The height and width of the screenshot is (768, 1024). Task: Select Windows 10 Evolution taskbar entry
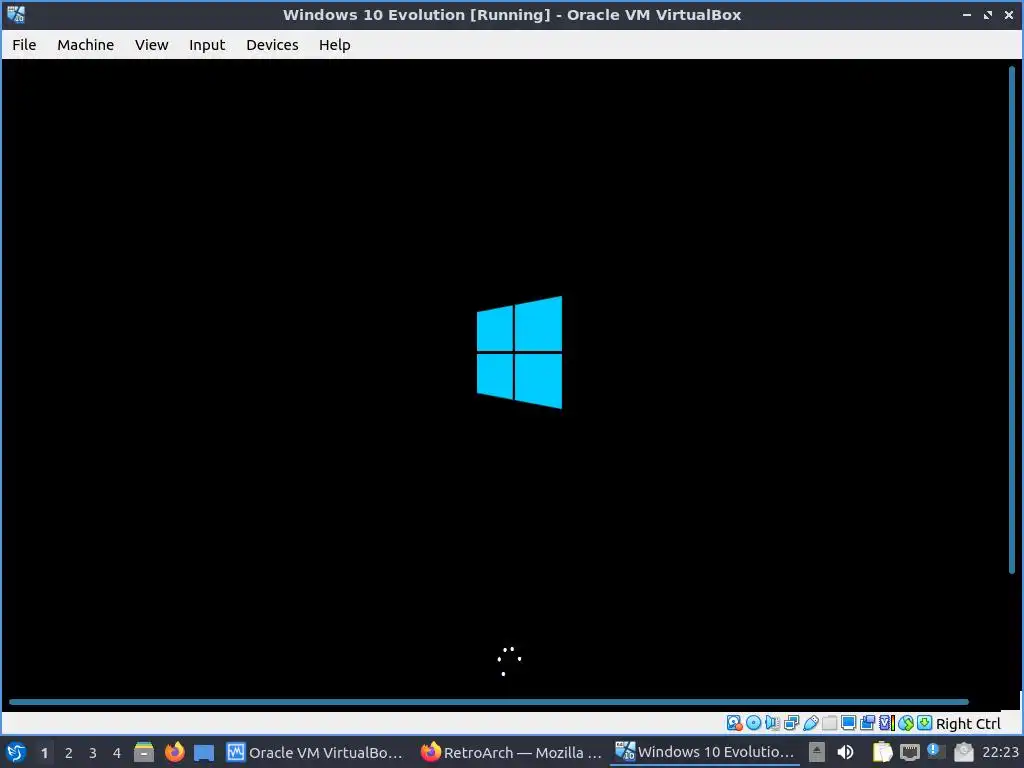705,752
